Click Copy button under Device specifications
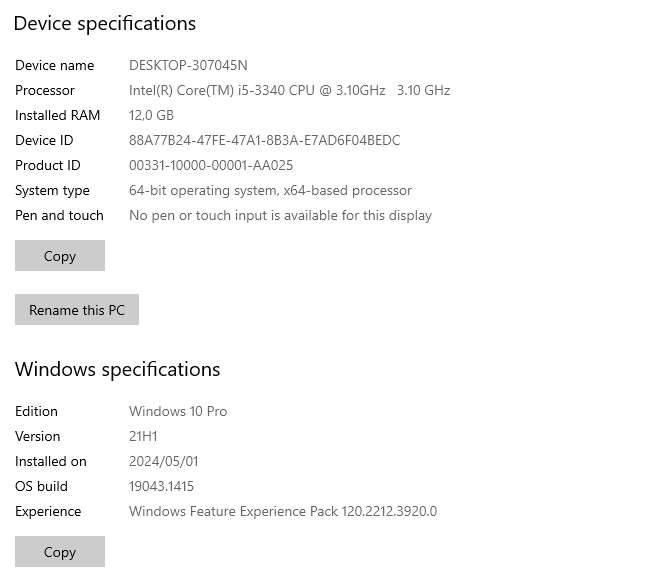The width and height of the screenshot is (646, 585). (60, 256)
